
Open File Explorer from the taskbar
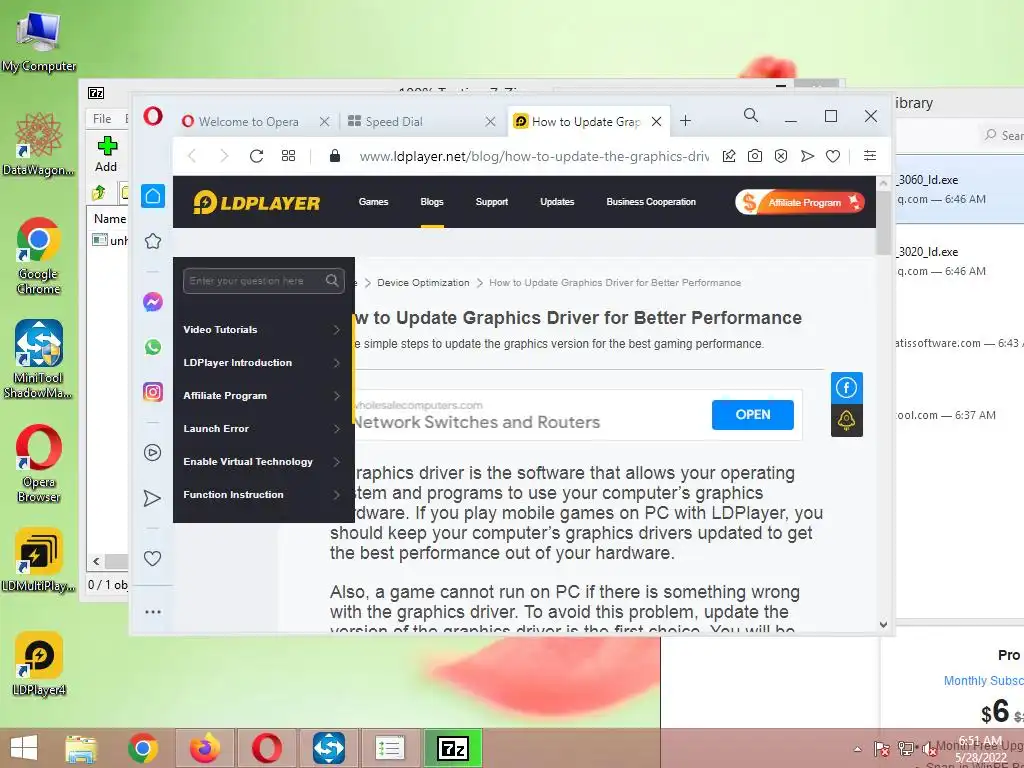[x=81, y=748]
